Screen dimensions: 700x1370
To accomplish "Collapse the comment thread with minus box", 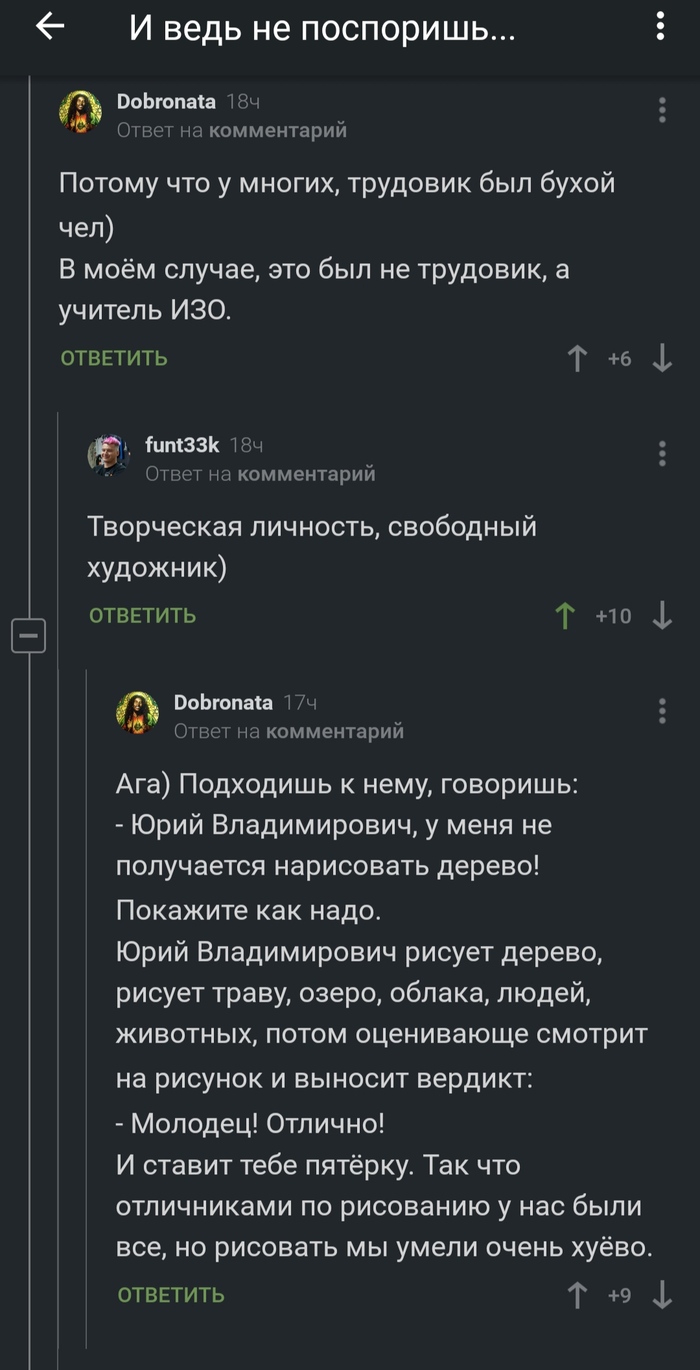I will pyautogui.click(x=29, y=635).
